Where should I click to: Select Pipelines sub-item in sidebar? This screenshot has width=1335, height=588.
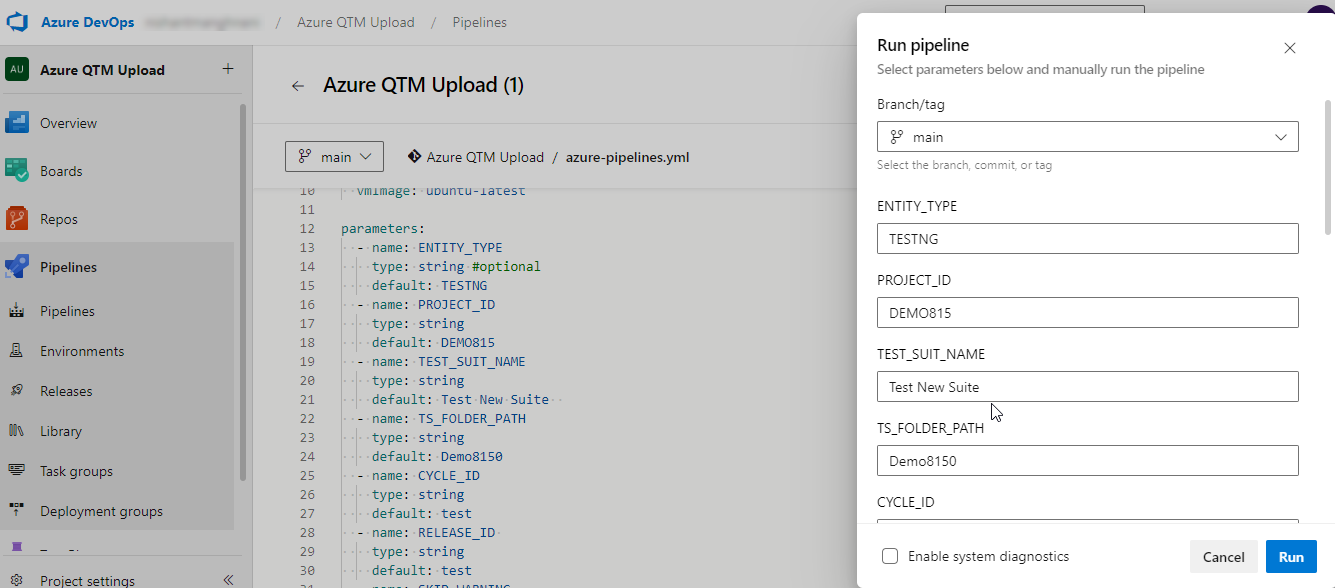(x=67, y=311)
